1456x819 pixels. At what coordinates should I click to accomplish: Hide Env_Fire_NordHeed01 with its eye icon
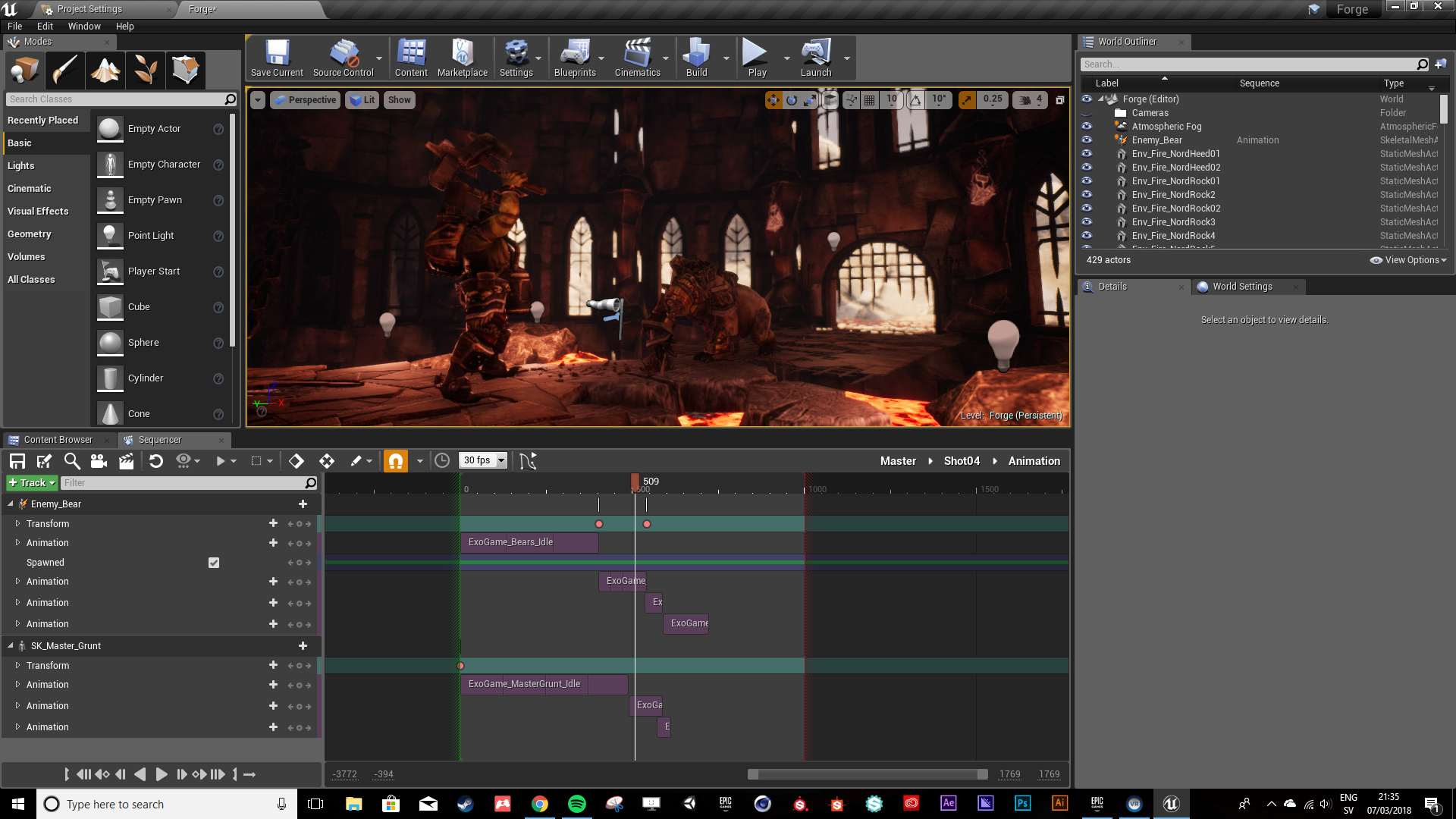pyautogui.click(x=1087, y=154)
